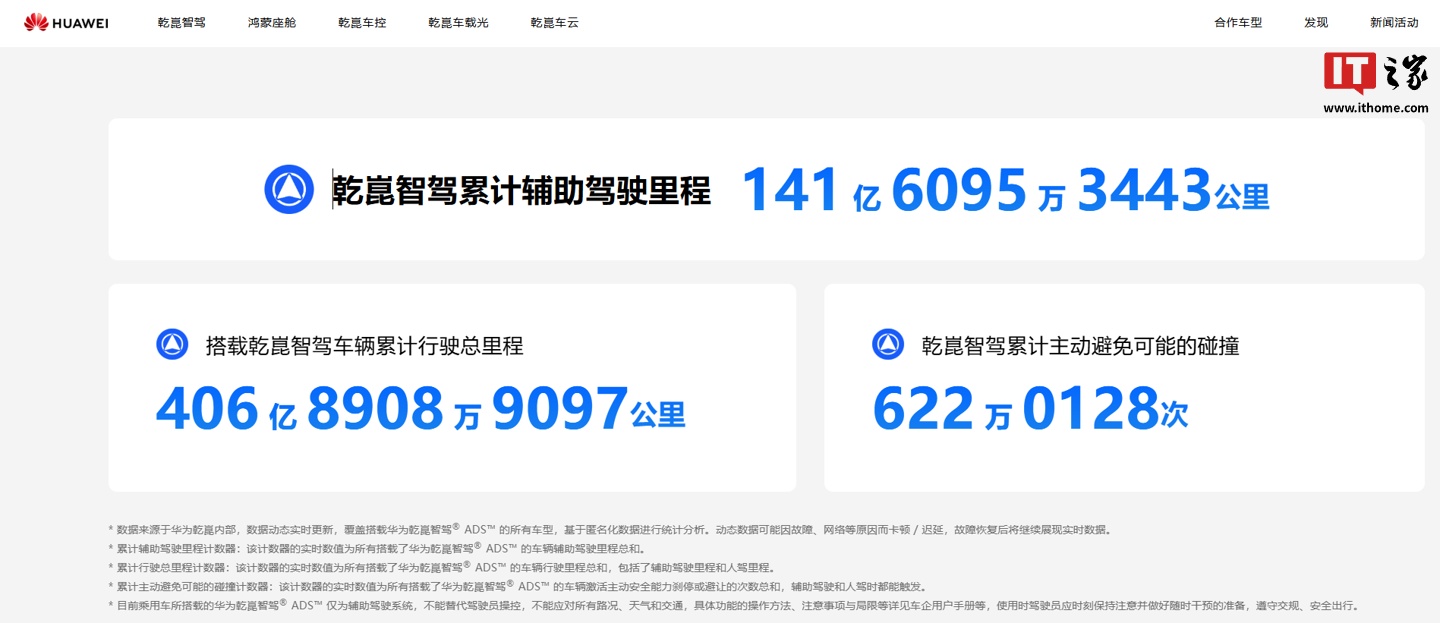Image resolution: width=1440 pixels, height=623 pixels.
Task: Open 新闻活动 in the header
Action: click(x=1394, y=22)
